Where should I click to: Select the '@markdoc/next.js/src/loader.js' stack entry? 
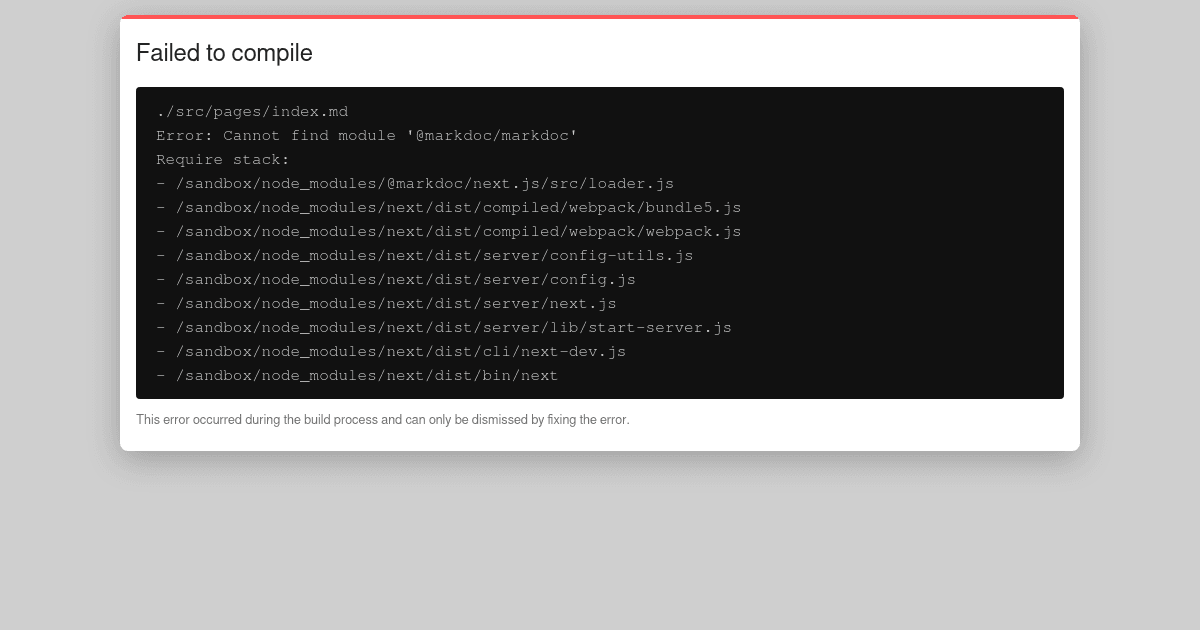(x=425, y=183)
